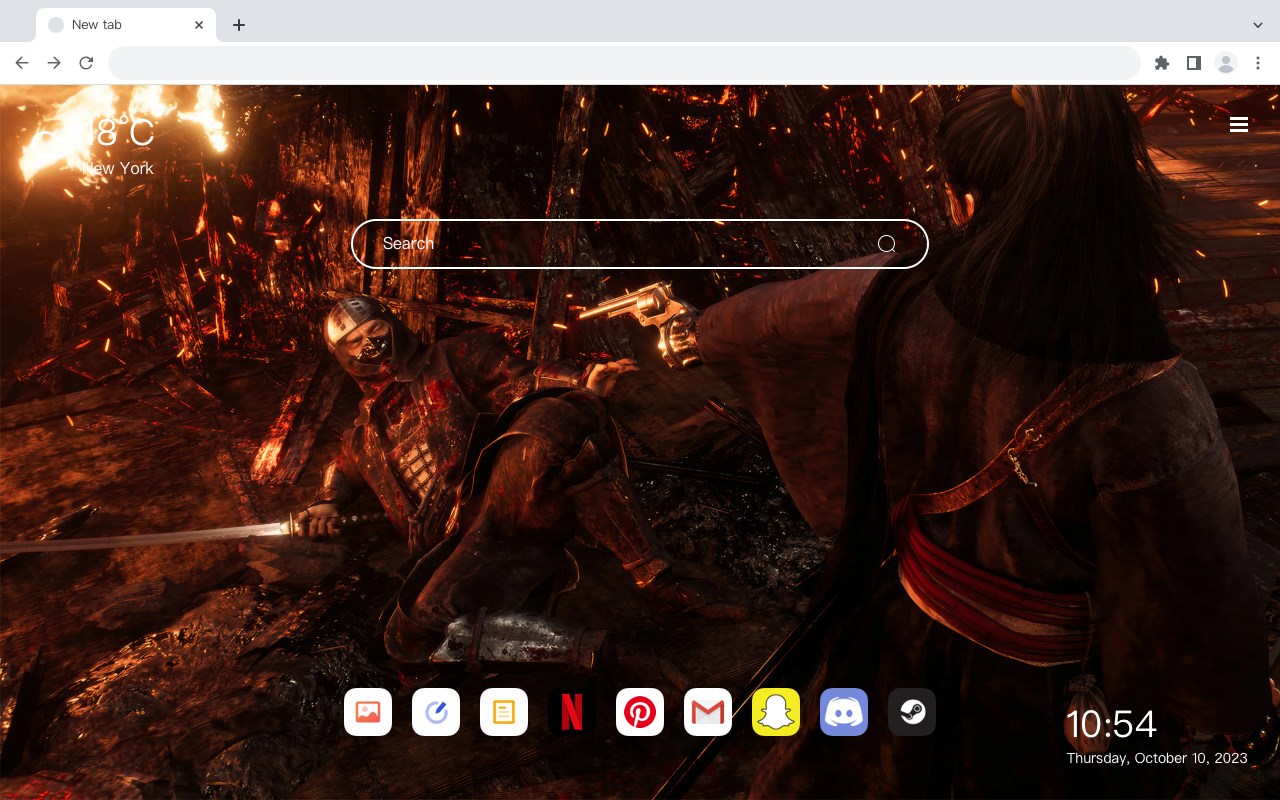The image size is (1280, 800).
Task: Expand the tab search dropdown arrow
Action: tap(1257, 25)
